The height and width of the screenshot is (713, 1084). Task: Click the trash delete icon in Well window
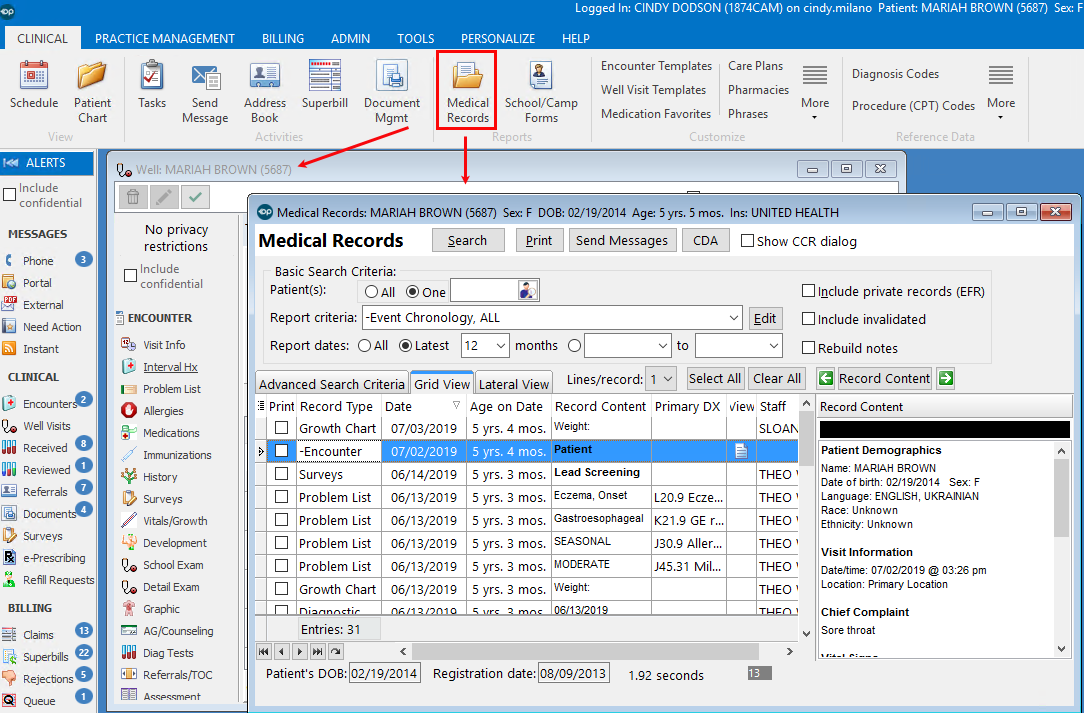click(x=133, y=198)
